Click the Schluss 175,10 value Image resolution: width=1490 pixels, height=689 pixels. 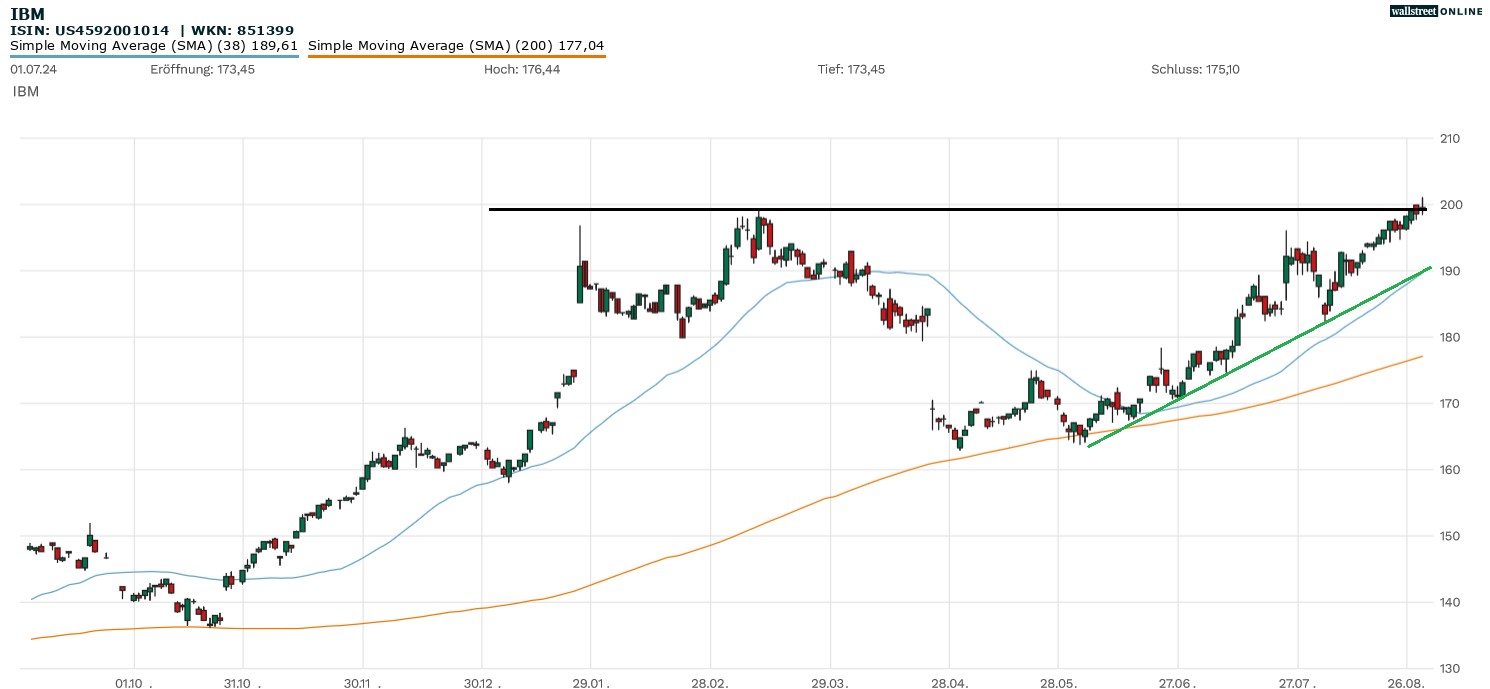[x=1195, y=70]
